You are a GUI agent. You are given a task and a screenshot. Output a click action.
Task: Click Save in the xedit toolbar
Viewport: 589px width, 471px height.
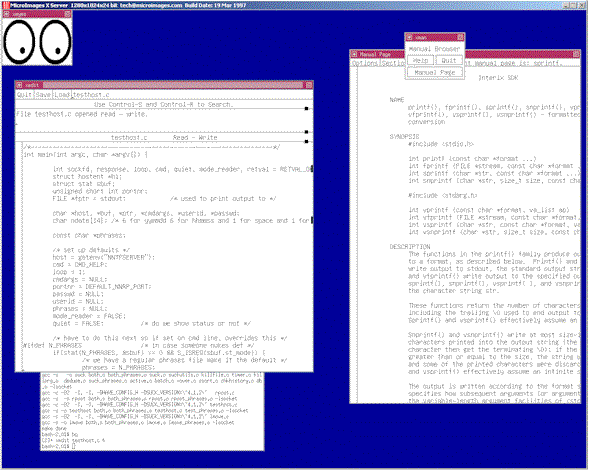click(43, 95)
